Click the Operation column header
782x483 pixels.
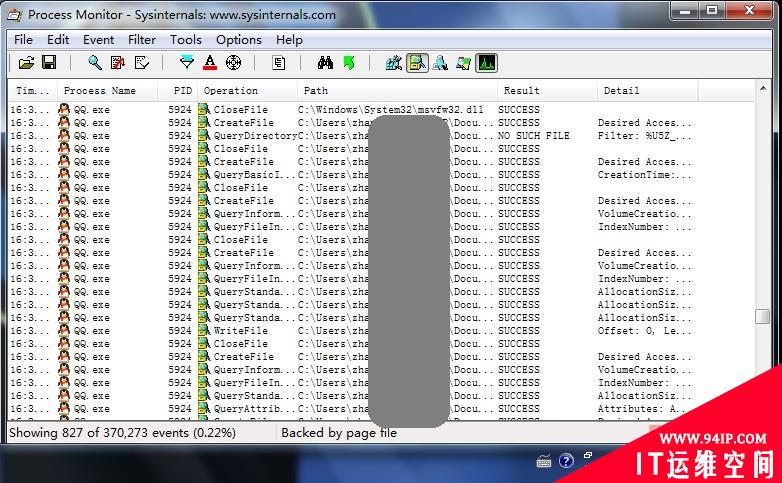point(247,91)
